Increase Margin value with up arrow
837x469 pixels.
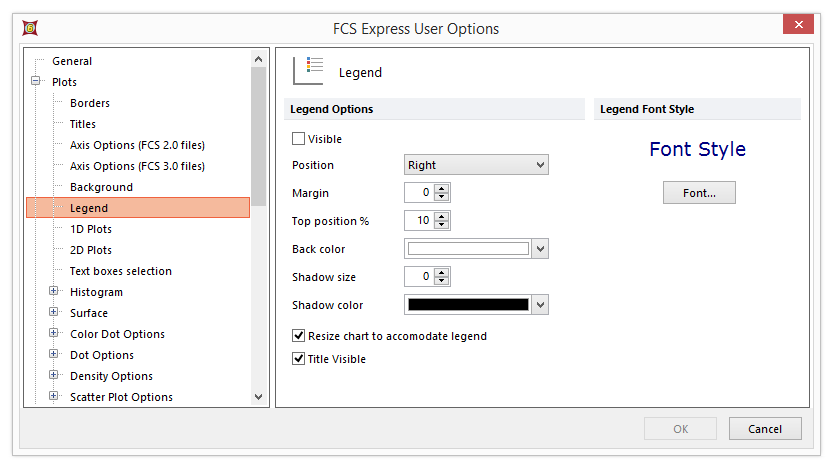pos(442,188)
